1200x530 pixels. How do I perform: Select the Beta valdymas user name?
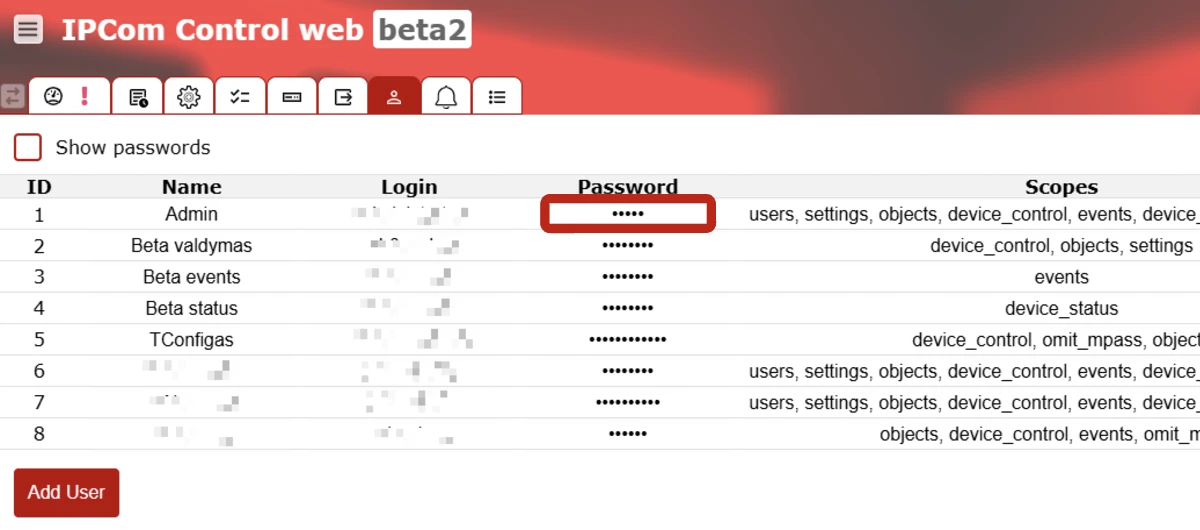191,245
